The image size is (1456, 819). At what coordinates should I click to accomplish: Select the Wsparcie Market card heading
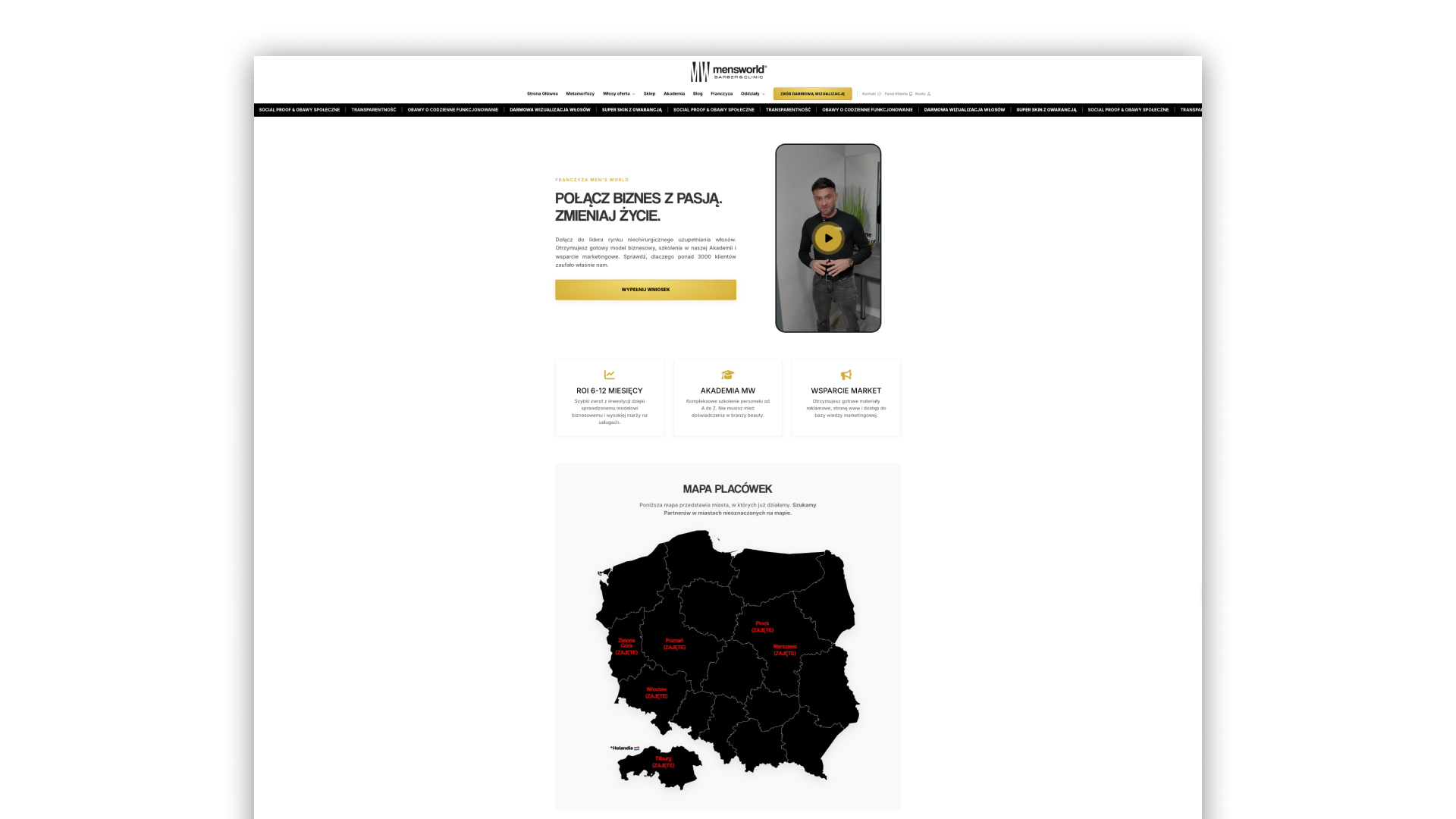pos(846,391)
